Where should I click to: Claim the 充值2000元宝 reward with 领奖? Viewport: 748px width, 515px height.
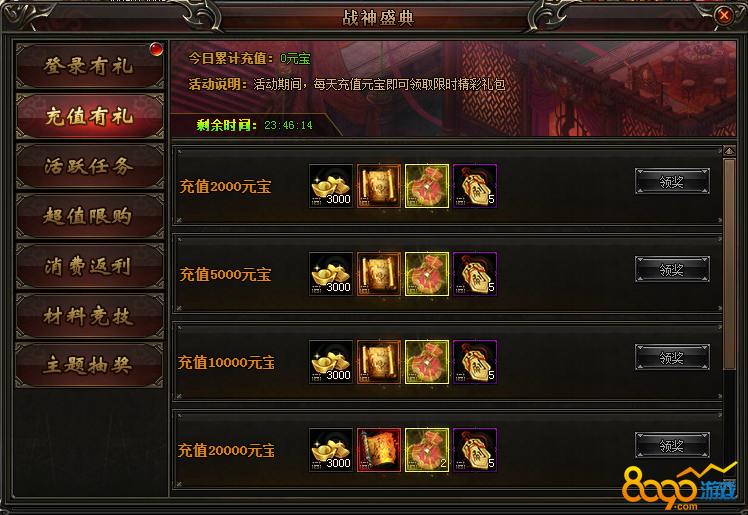[x=672, y=181]
